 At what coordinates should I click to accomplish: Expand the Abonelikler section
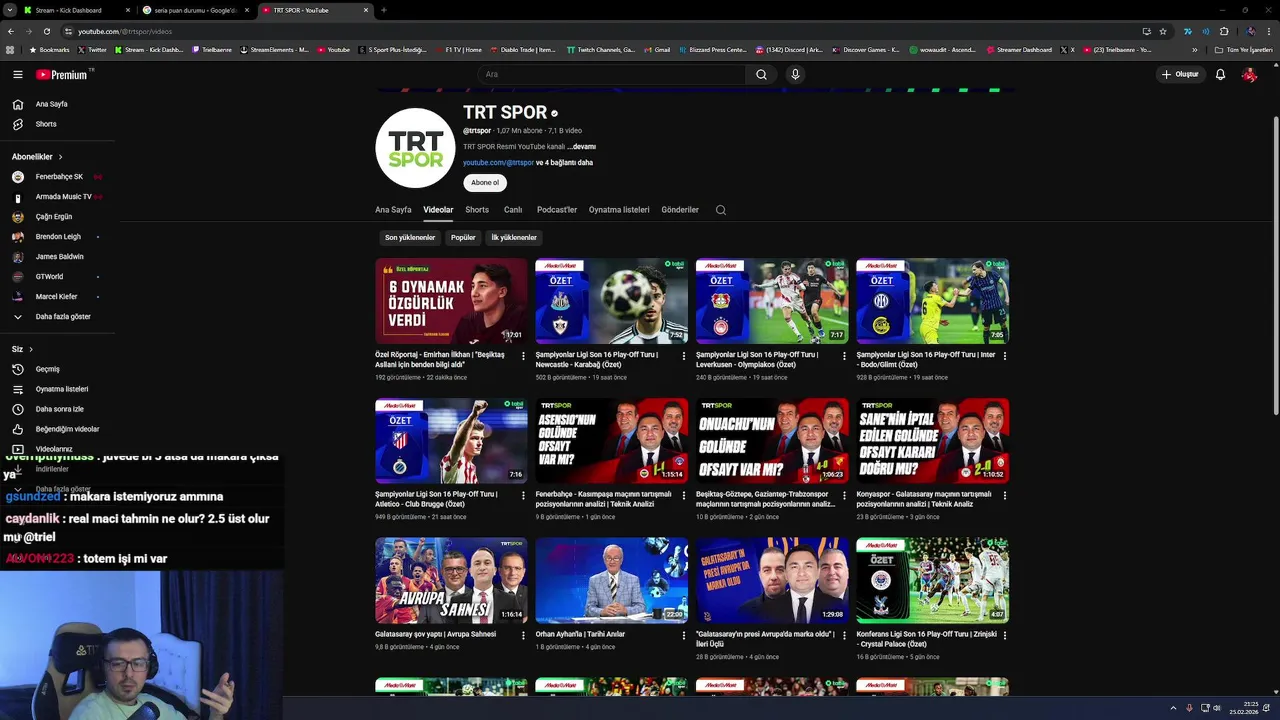pyautogui.click(x=37, y=157)
